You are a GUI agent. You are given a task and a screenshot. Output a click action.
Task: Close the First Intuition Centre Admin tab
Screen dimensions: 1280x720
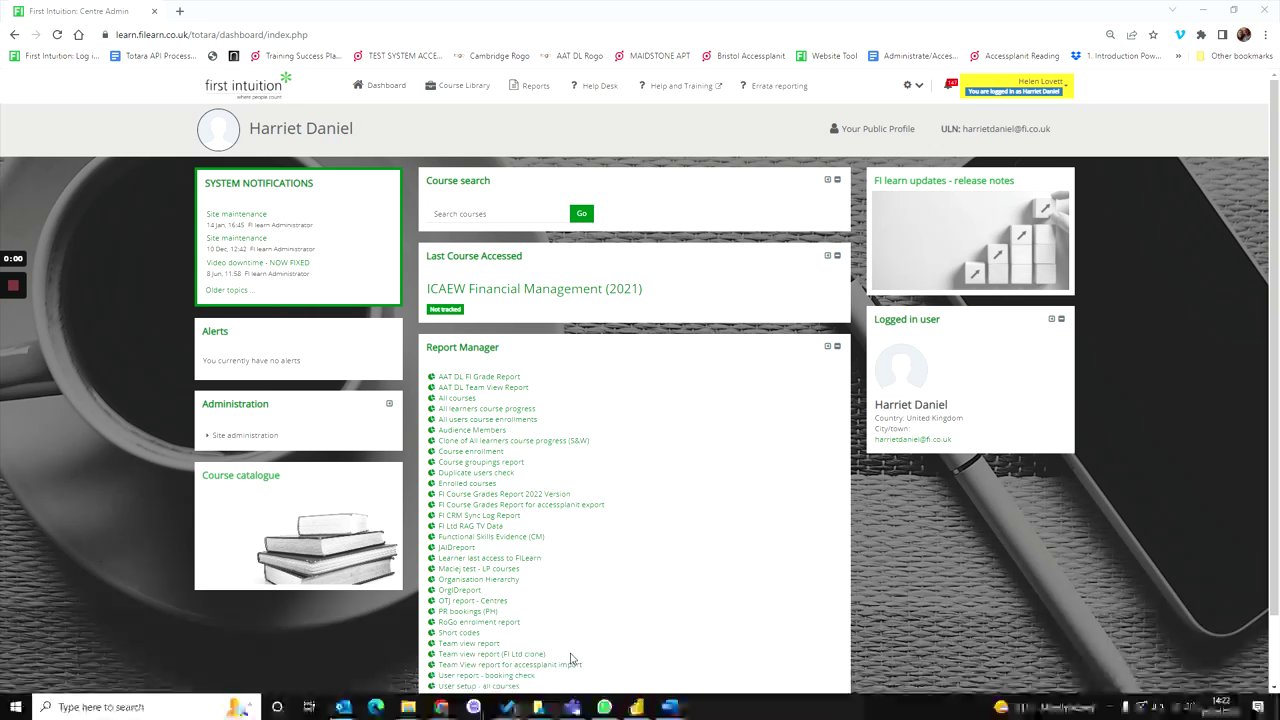point(154,11)
